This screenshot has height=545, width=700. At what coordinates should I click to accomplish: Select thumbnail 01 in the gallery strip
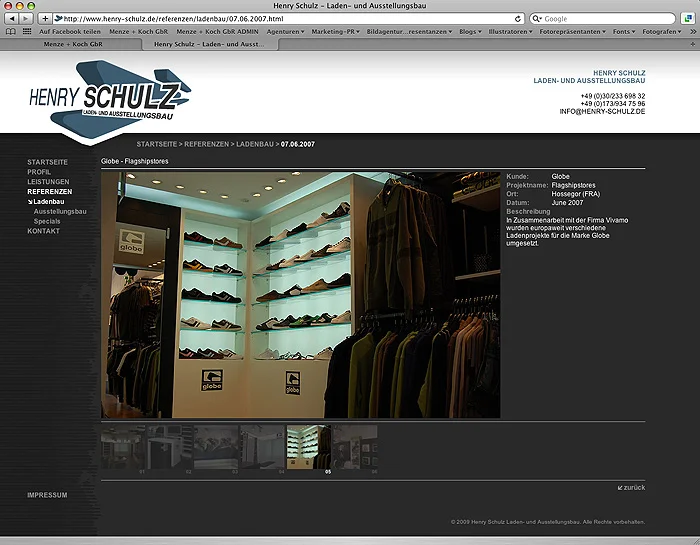124,447
